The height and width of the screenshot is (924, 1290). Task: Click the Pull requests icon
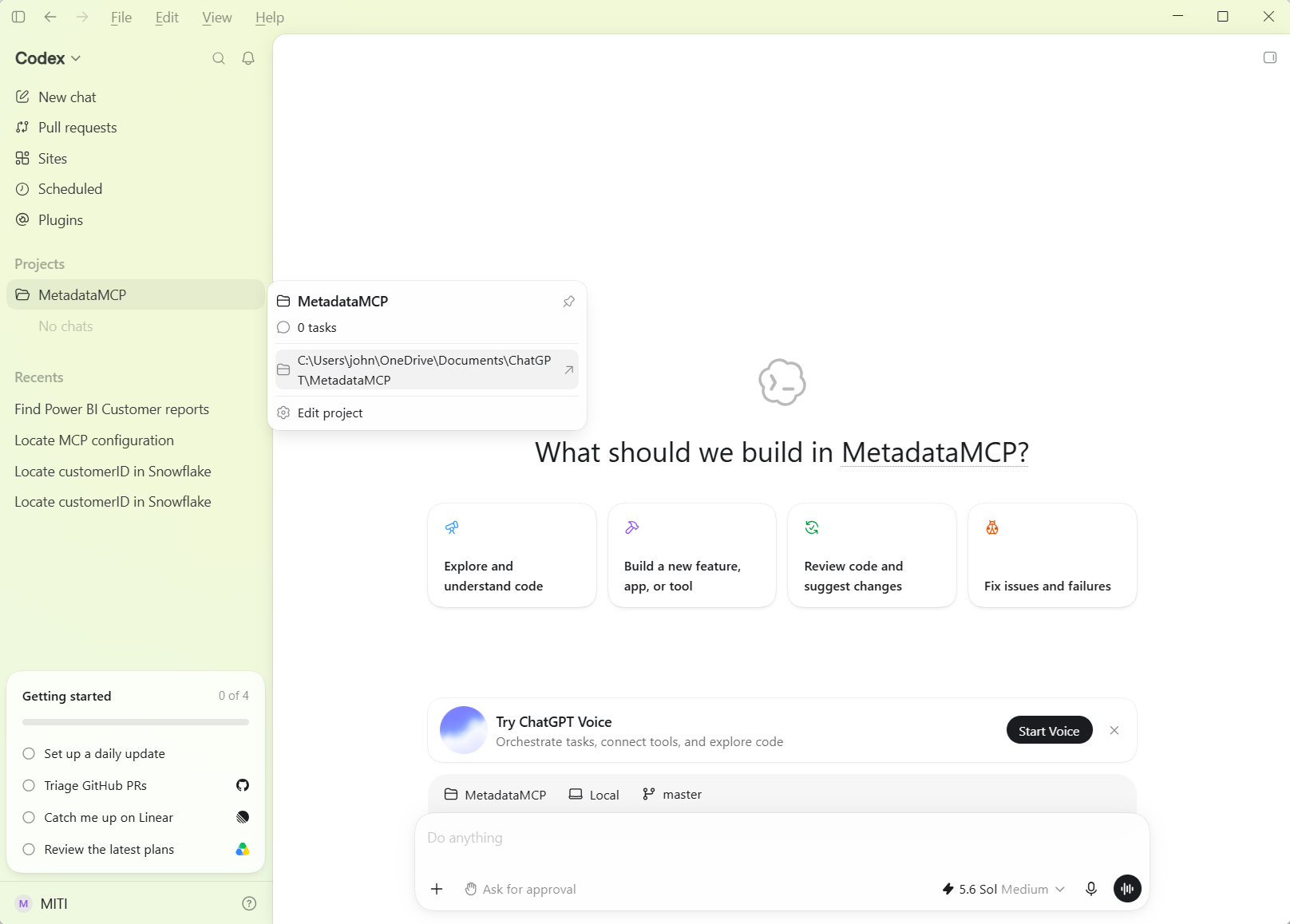(x=22, y=128)
